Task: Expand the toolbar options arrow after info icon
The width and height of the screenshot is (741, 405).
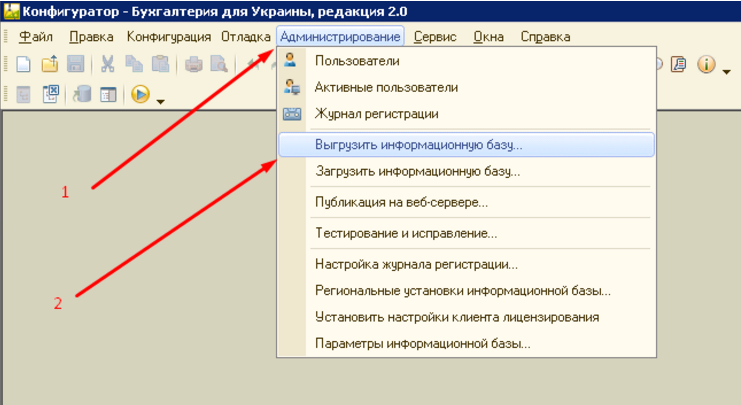Action: 726,72
